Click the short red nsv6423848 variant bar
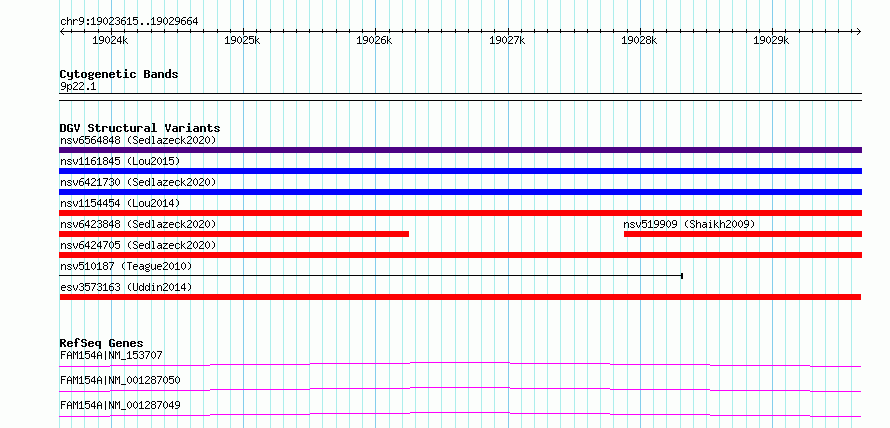This screenshot has height=428, width=890. 234,234
